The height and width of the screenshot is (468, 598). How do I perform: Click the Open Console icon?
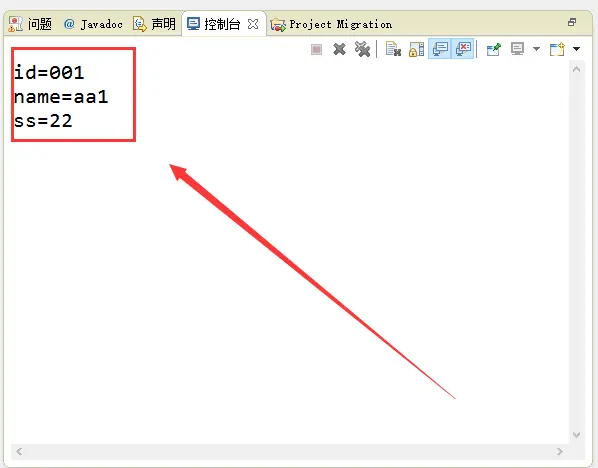(557, 49)
